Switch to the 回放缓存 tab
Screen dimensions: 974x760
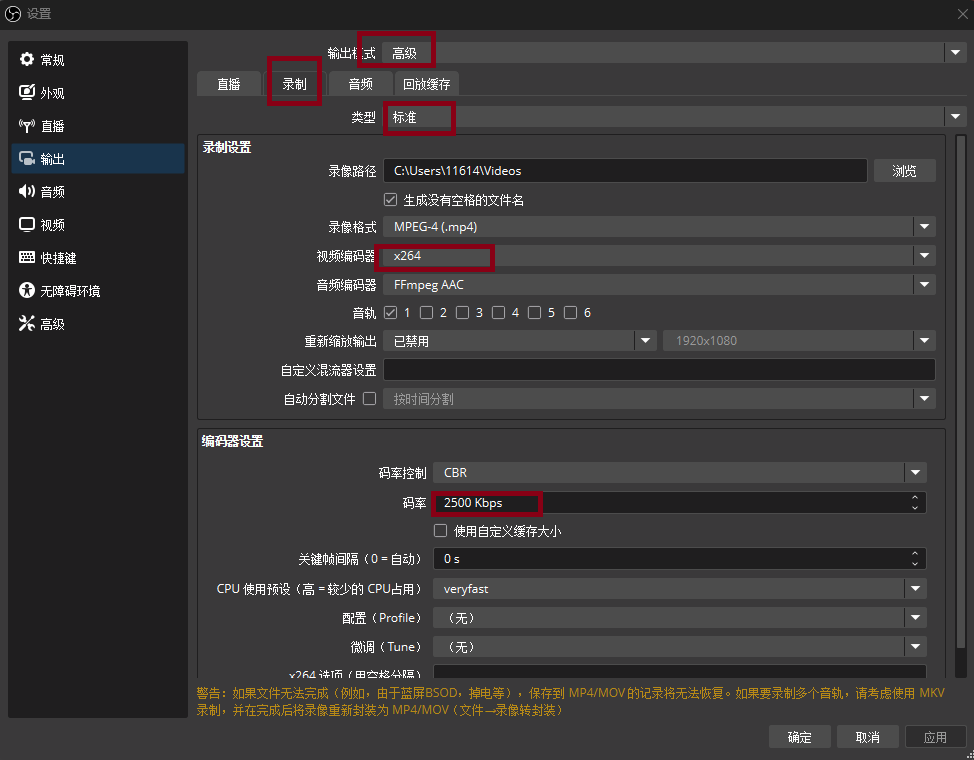coord(427,84)
